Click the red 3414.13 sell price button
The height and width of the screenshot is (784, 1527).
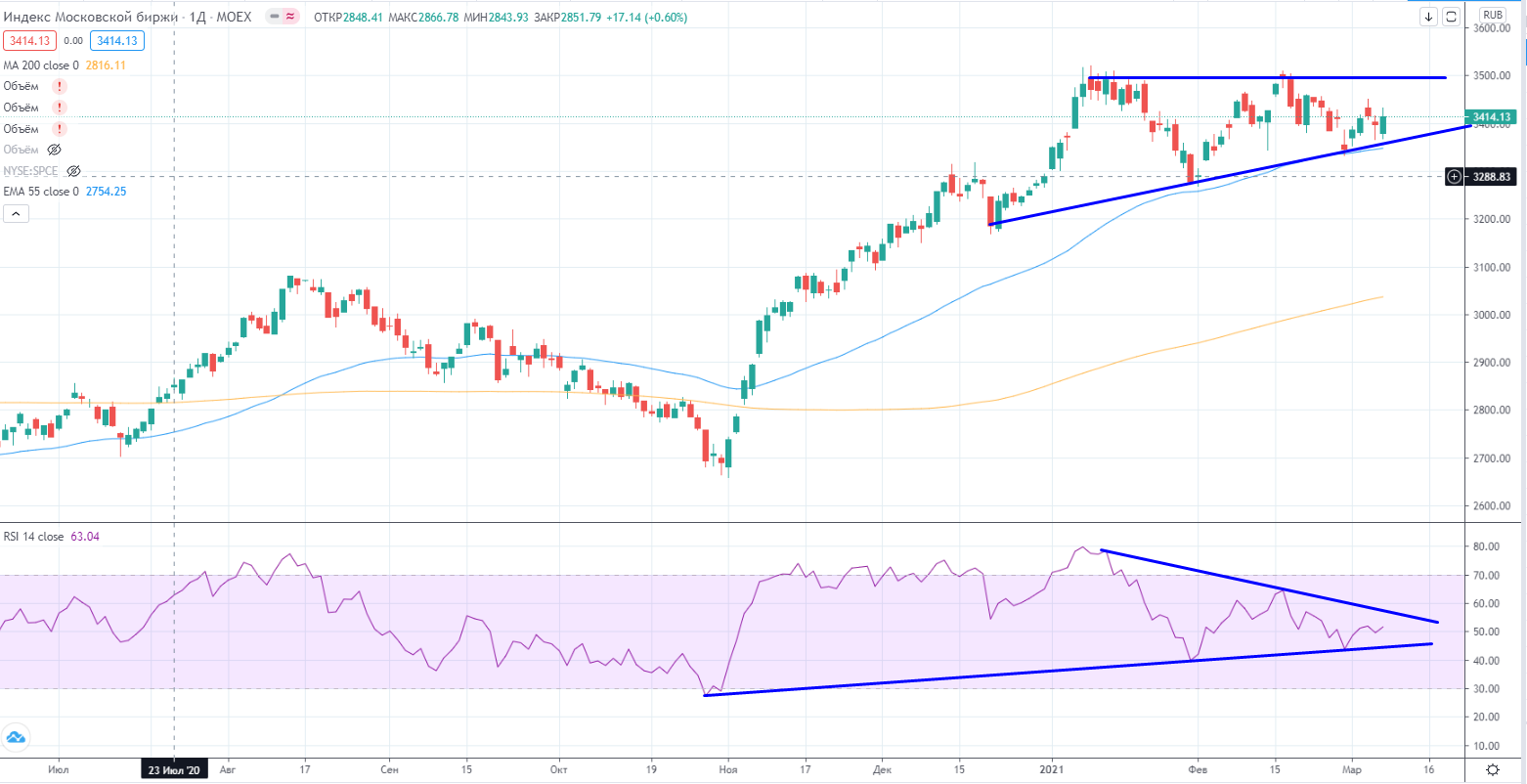tap(30, 41)
